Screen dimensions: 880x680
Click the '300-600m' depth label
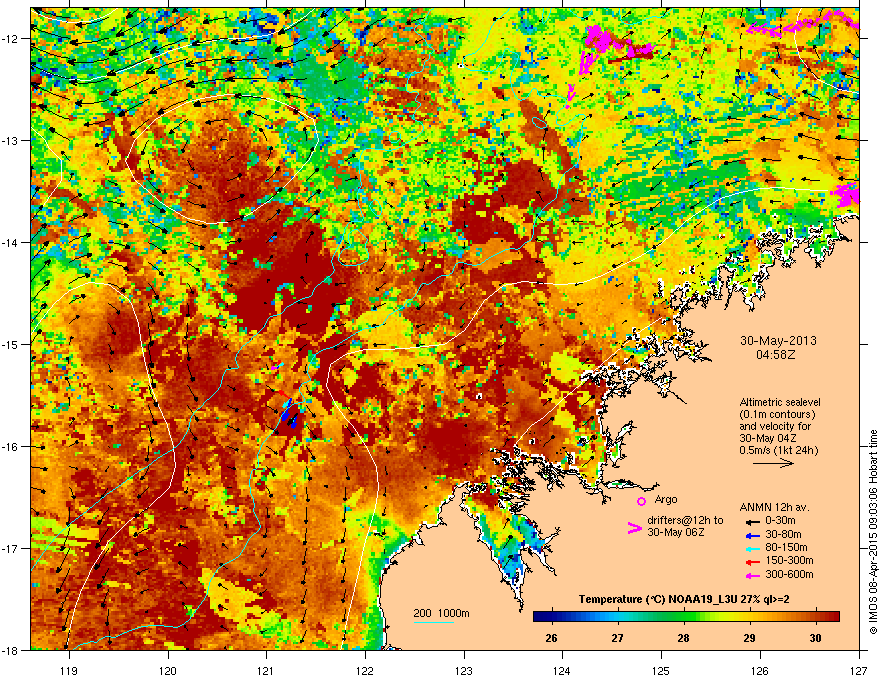click(x=789, y=575)
